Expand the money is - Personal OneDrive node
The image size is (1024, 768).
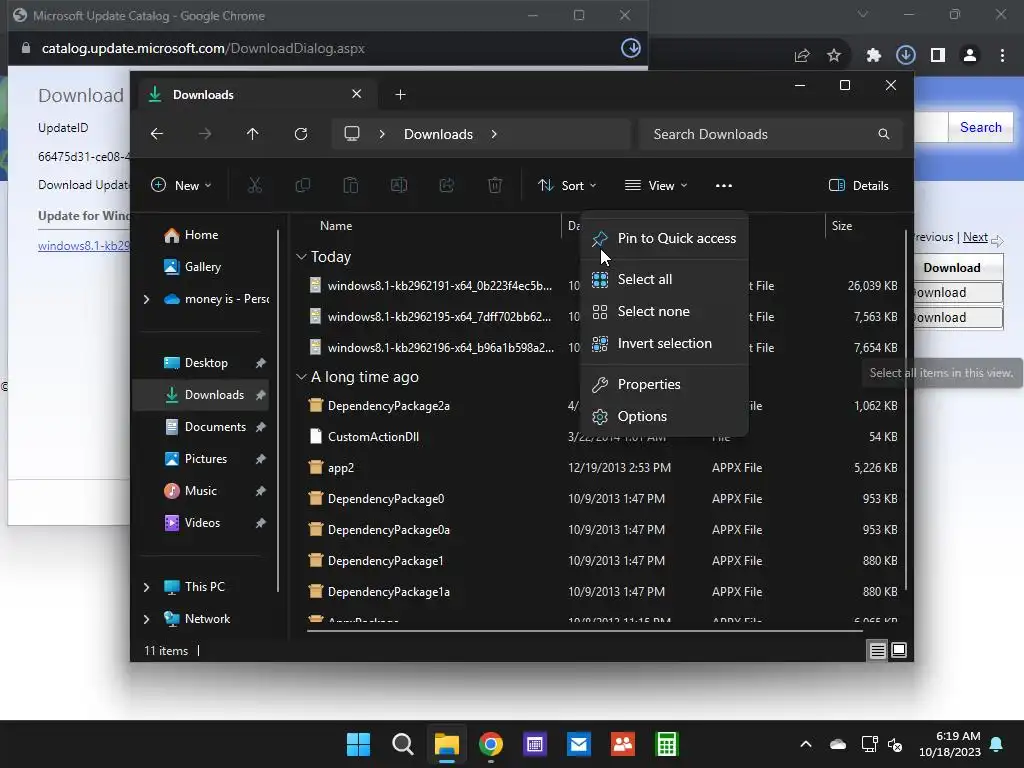click(x=146, y=299)
